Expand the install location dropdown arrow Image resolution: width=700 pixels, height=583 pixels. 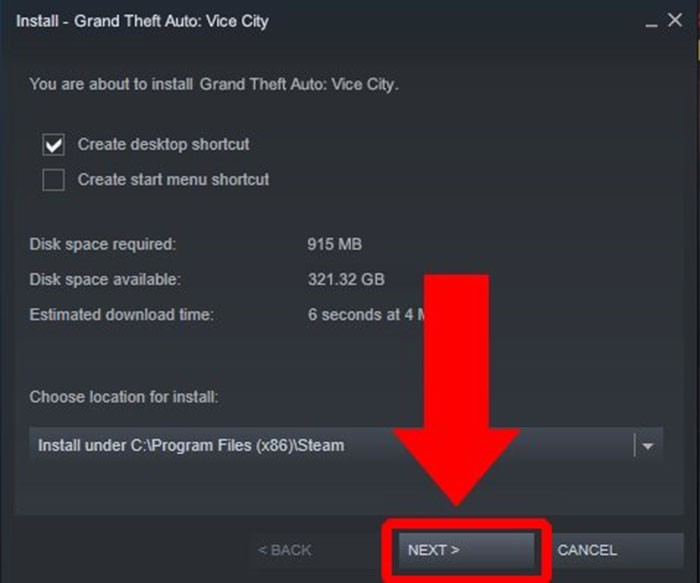[648, 446]
